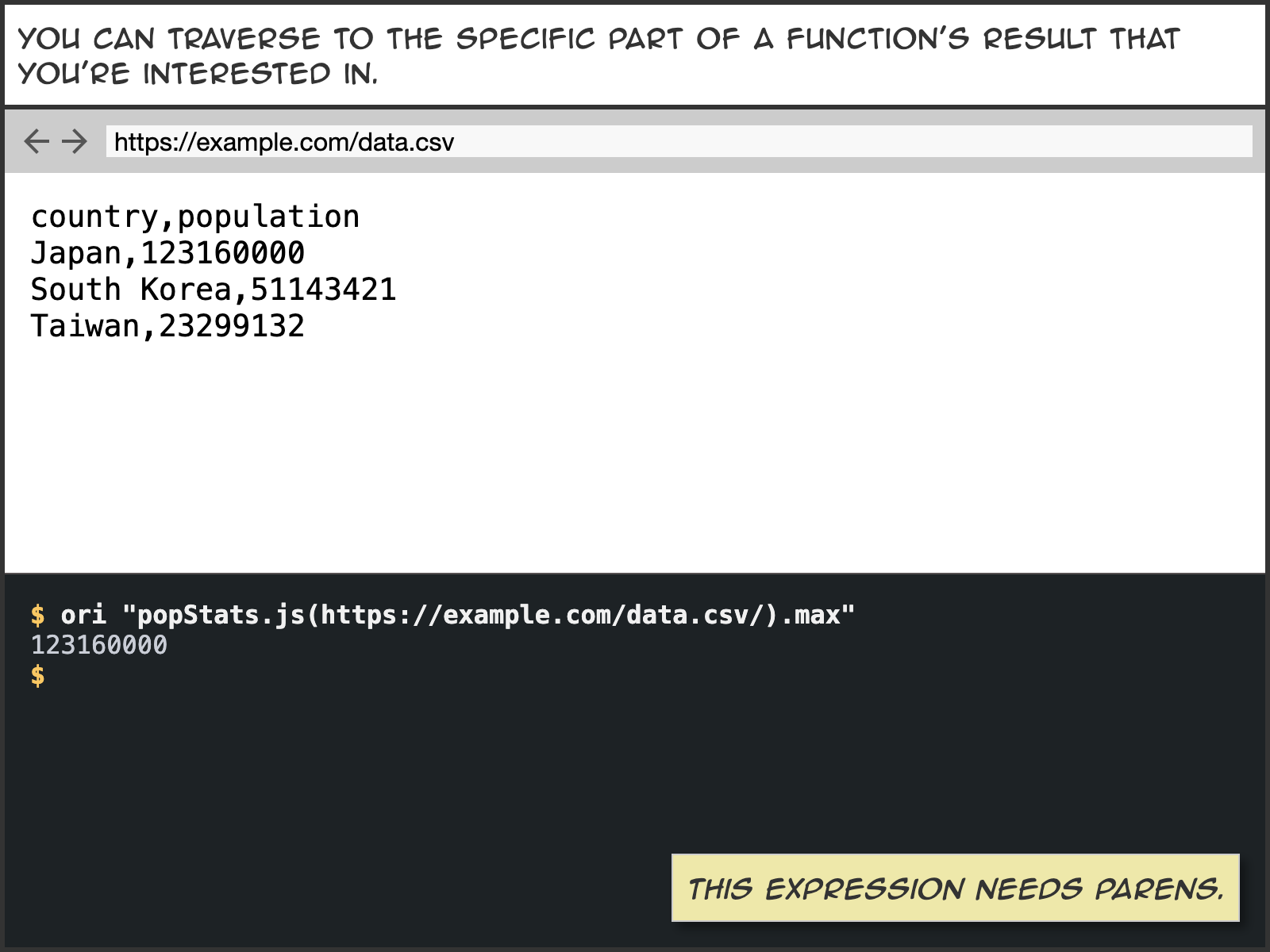The image size is (1270, 952).
Task: Click the "country,population" header line
Action: [x=195, y=217]
